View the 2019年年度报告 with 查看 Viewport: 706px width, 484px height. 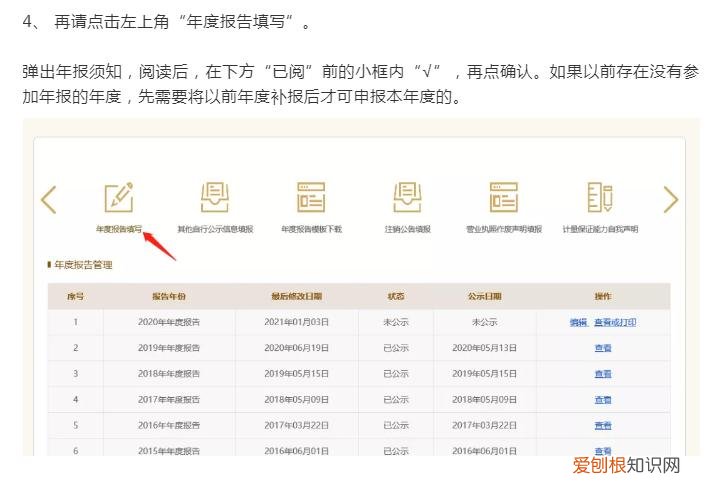(603, 348)
